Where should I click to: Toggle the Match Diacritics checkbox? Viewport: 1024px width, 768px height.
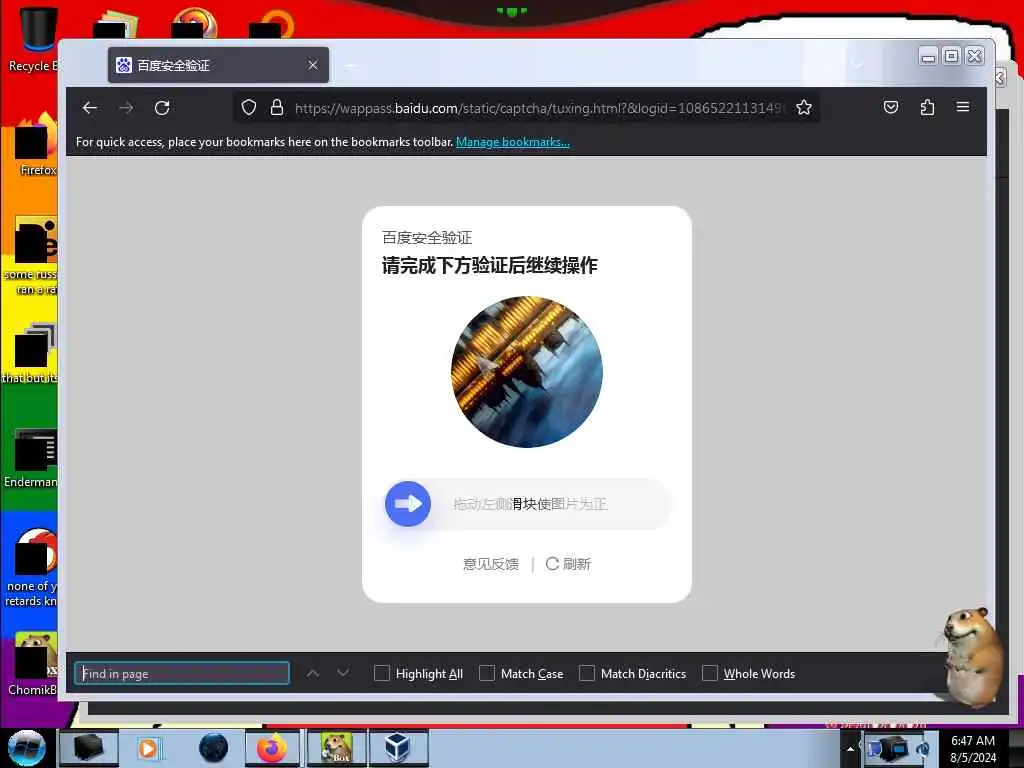pos(586,673)
